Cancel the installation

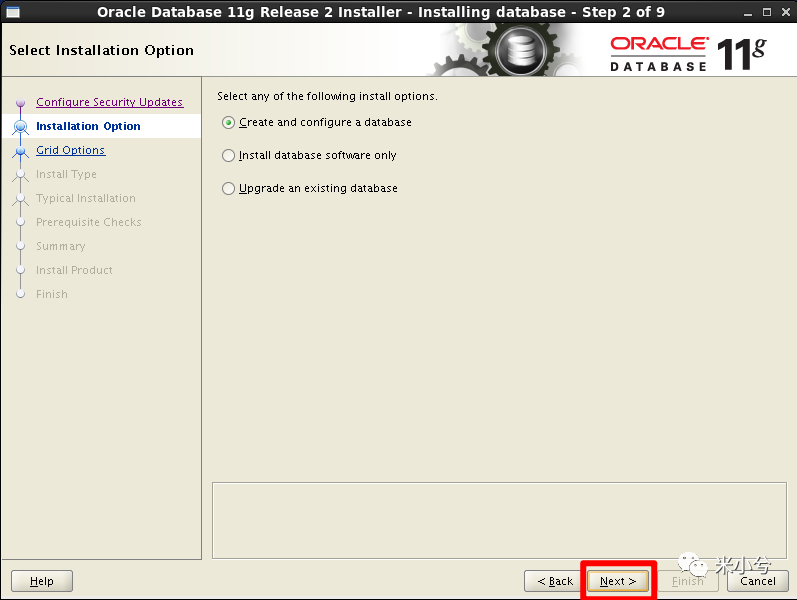point(757,581)
